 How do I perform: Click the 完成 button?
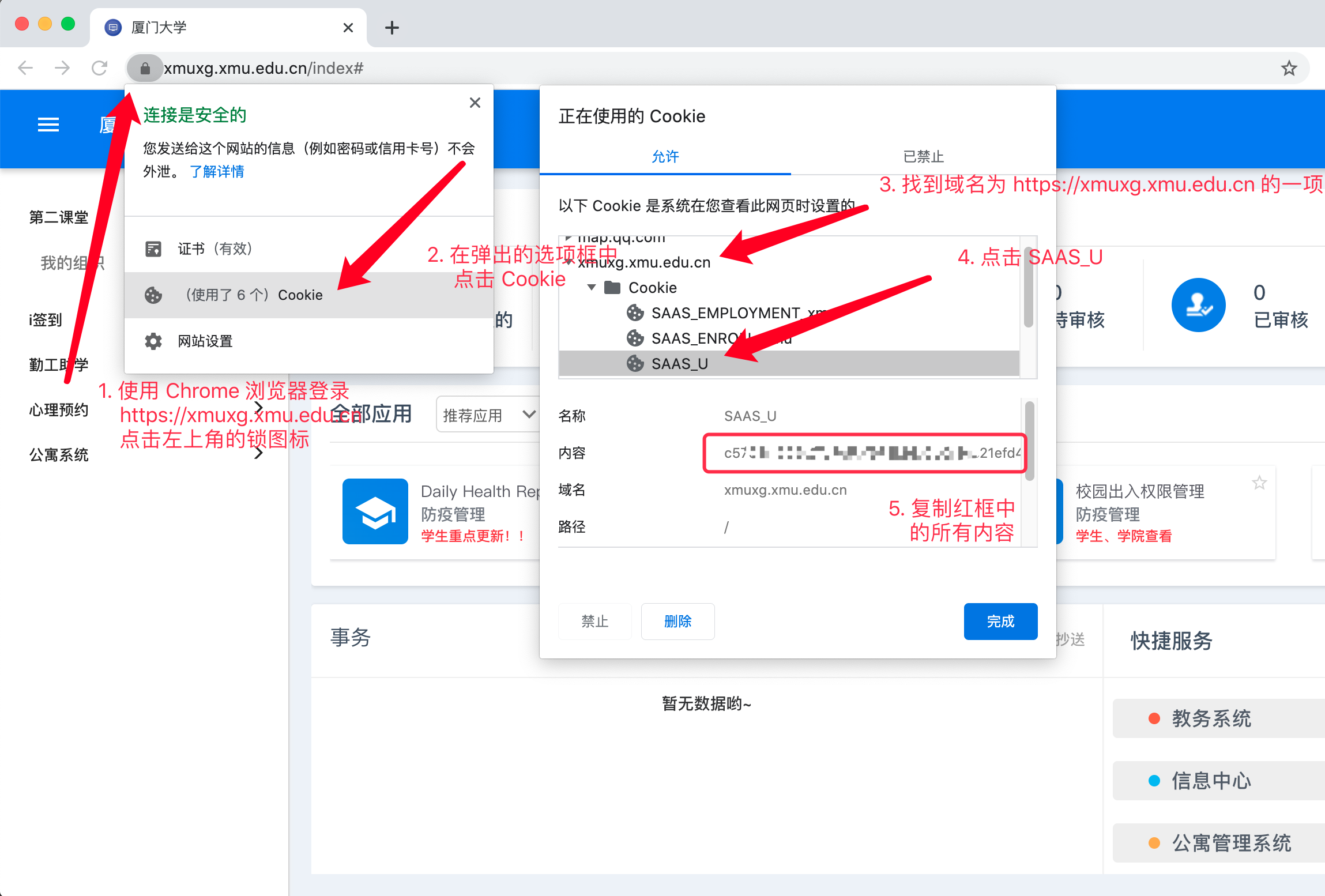[x=1000, y=622]
